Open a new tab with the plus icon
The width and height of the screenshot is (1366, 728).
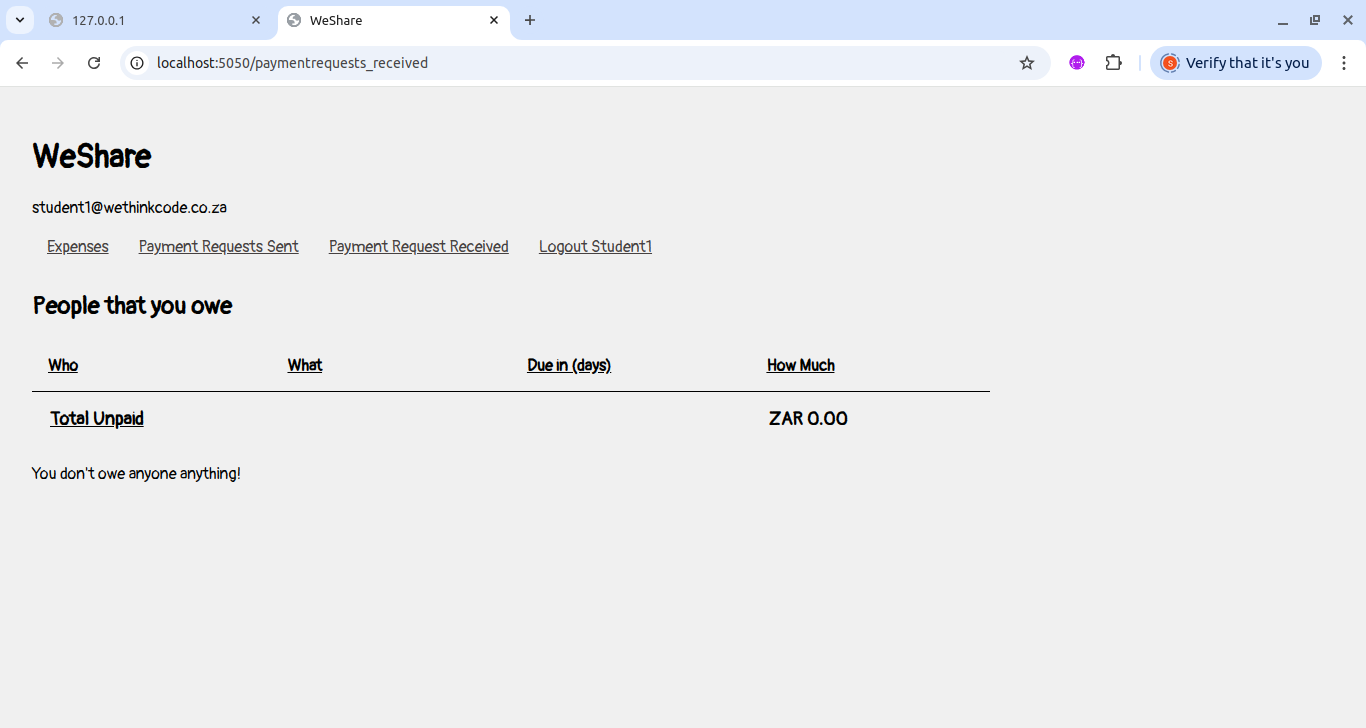[x=529, y=20]
